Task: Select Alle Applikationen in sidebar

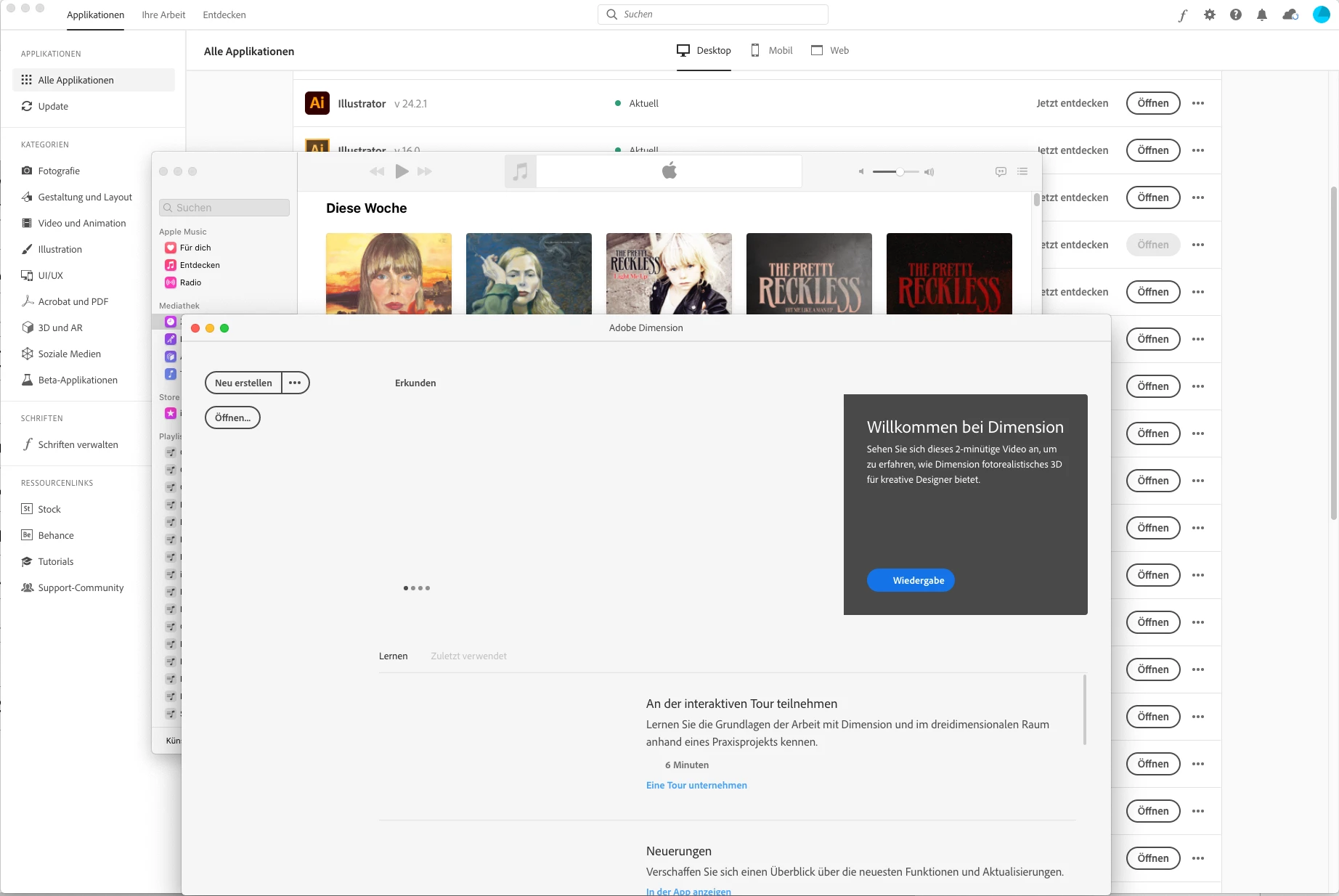Action: [94, 80]
